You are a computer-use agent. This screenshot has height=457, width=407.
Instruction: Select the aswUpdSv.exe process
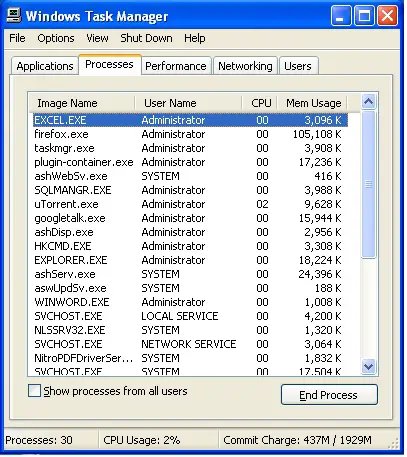coord(190,288)
